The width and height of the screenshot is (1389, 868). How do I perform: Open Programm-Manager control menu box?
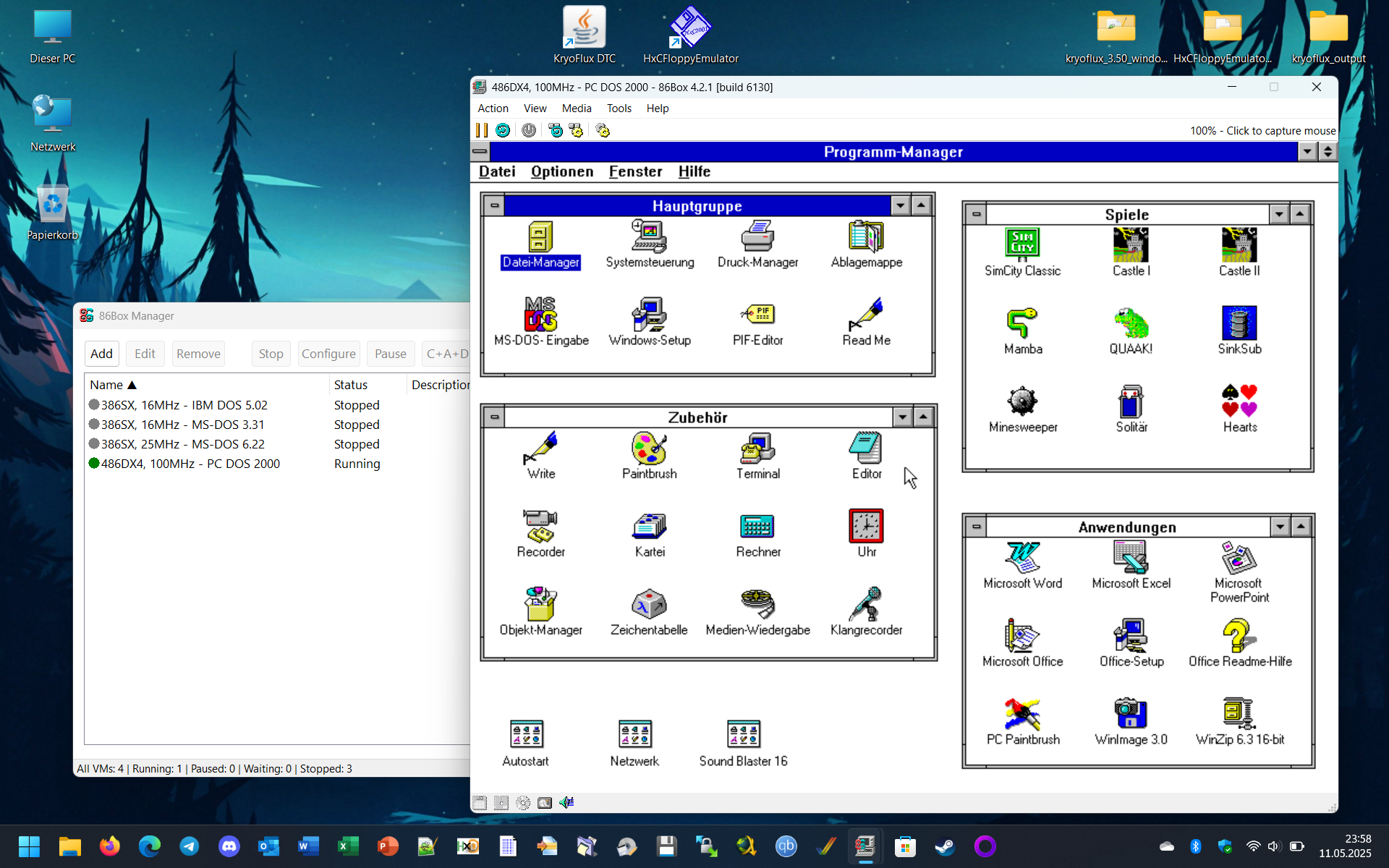pyautogui.click(x=480, y=152)
